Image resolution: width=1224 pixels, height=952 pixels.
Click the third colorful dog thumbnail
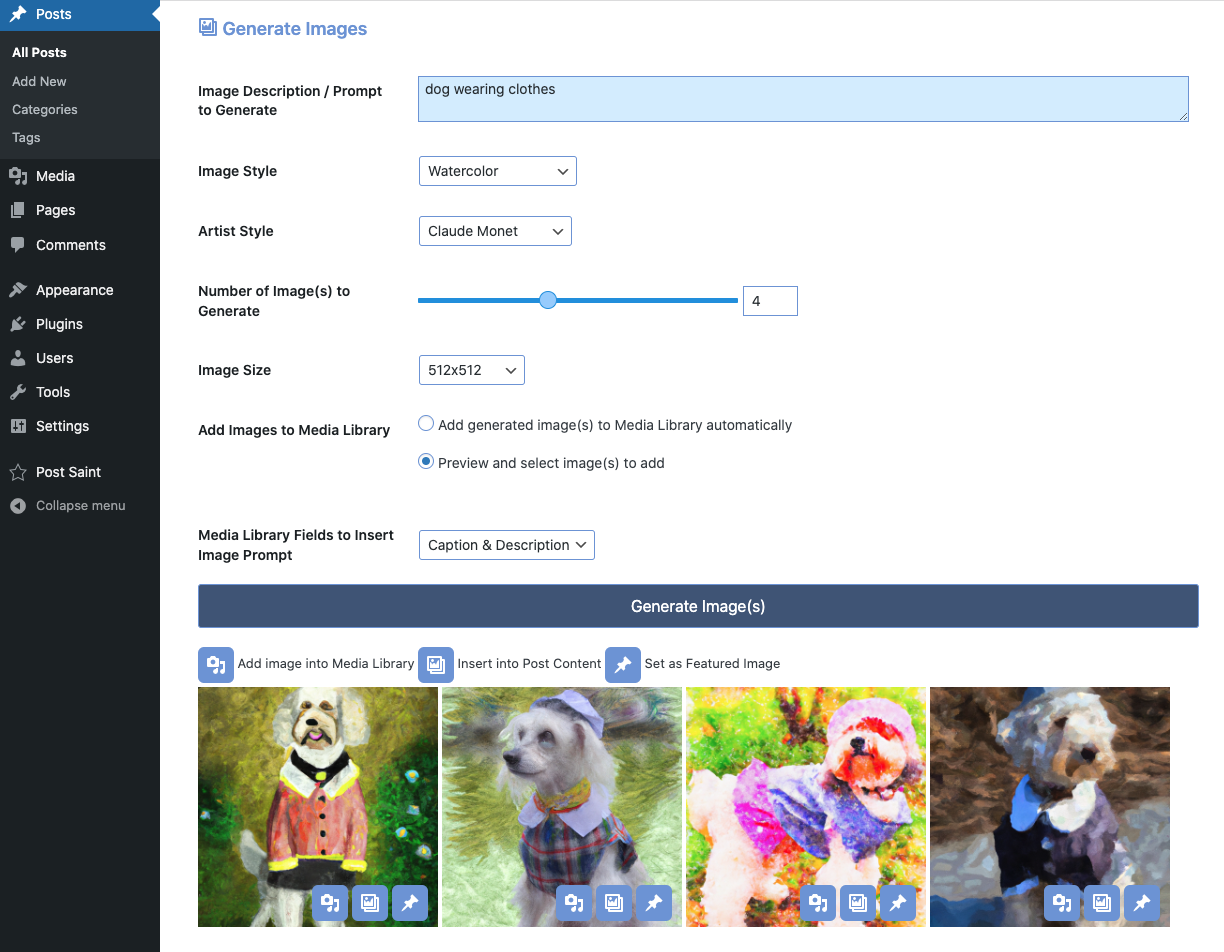tap(806, 807)
